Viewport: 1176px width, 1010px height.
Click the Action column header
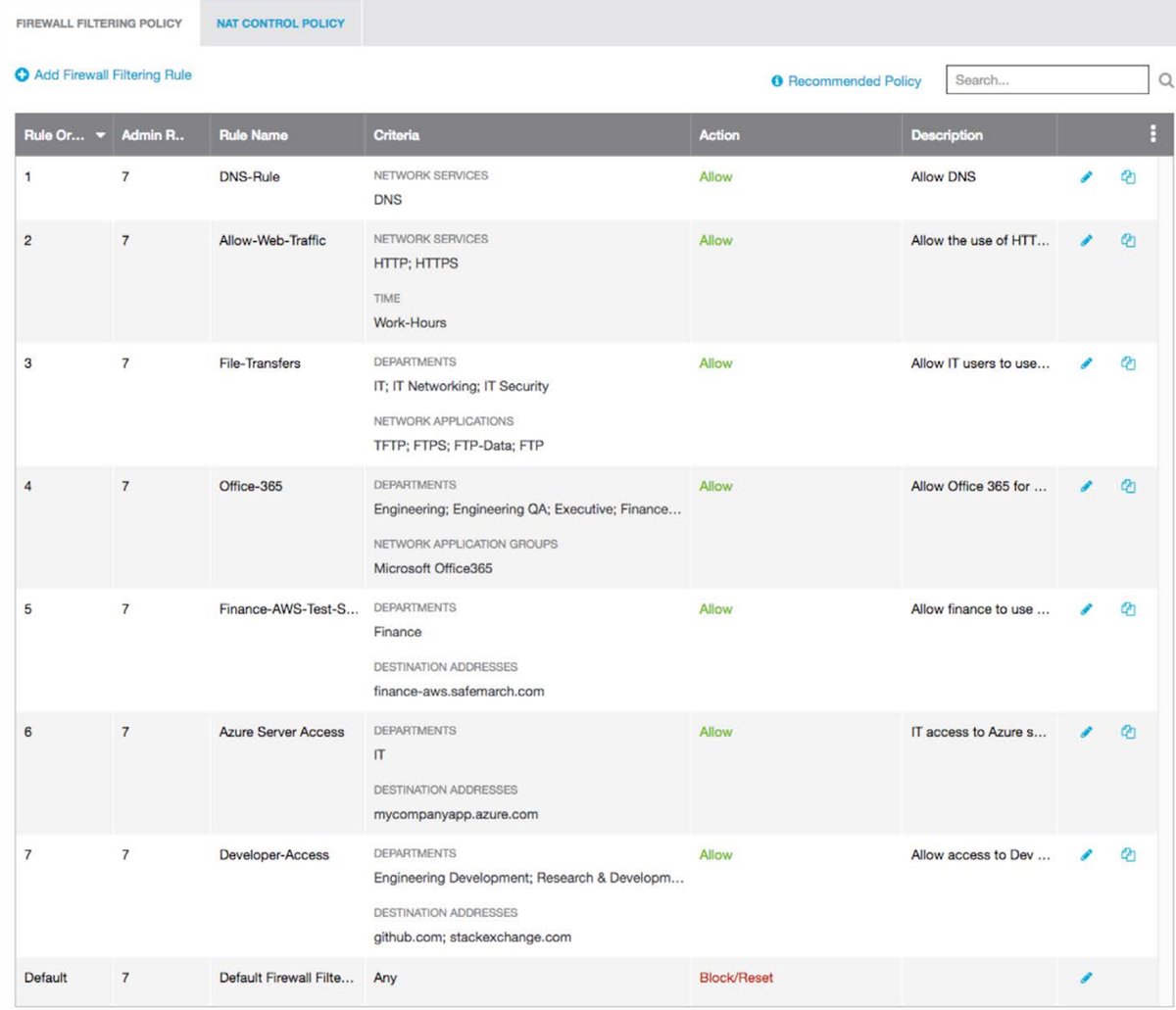coord(719,135)
